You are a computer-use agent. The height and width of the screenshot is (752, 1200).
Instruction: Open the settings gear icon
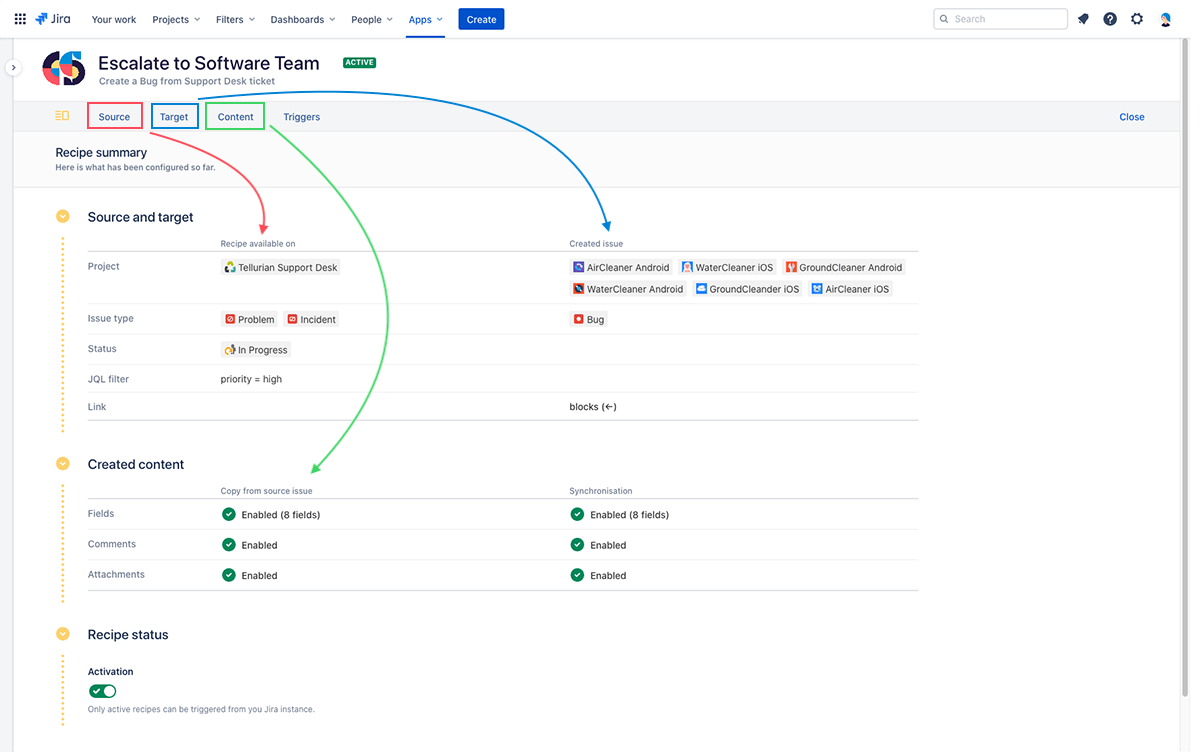pyautogui.click(x=1137, y=19)
